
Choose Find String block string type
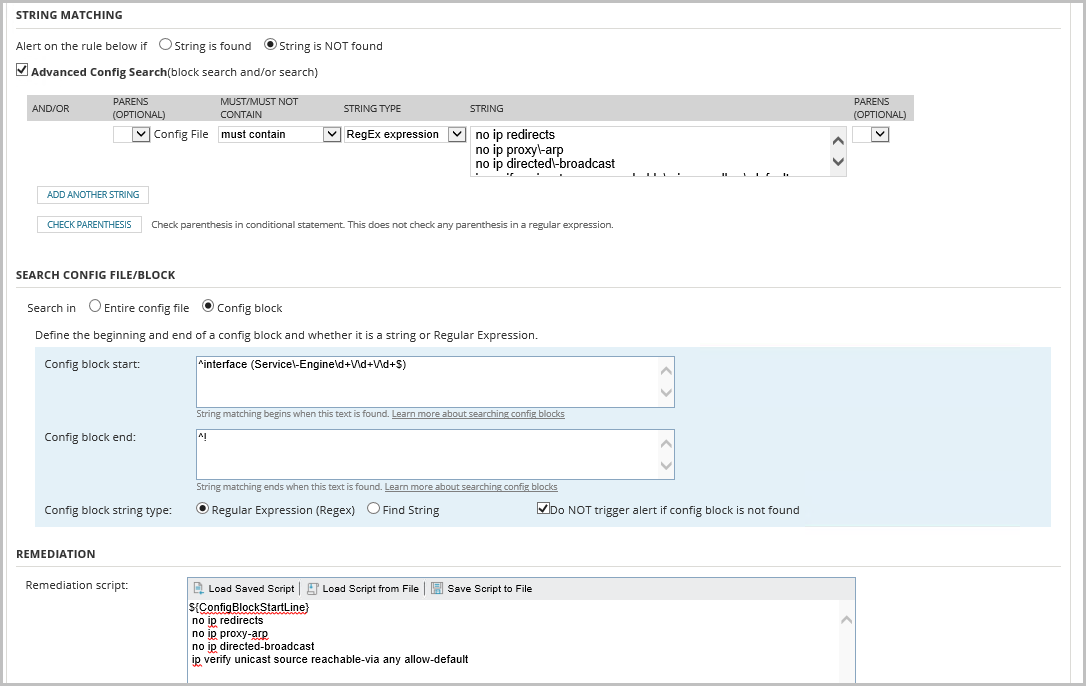(x=373, y=509)
